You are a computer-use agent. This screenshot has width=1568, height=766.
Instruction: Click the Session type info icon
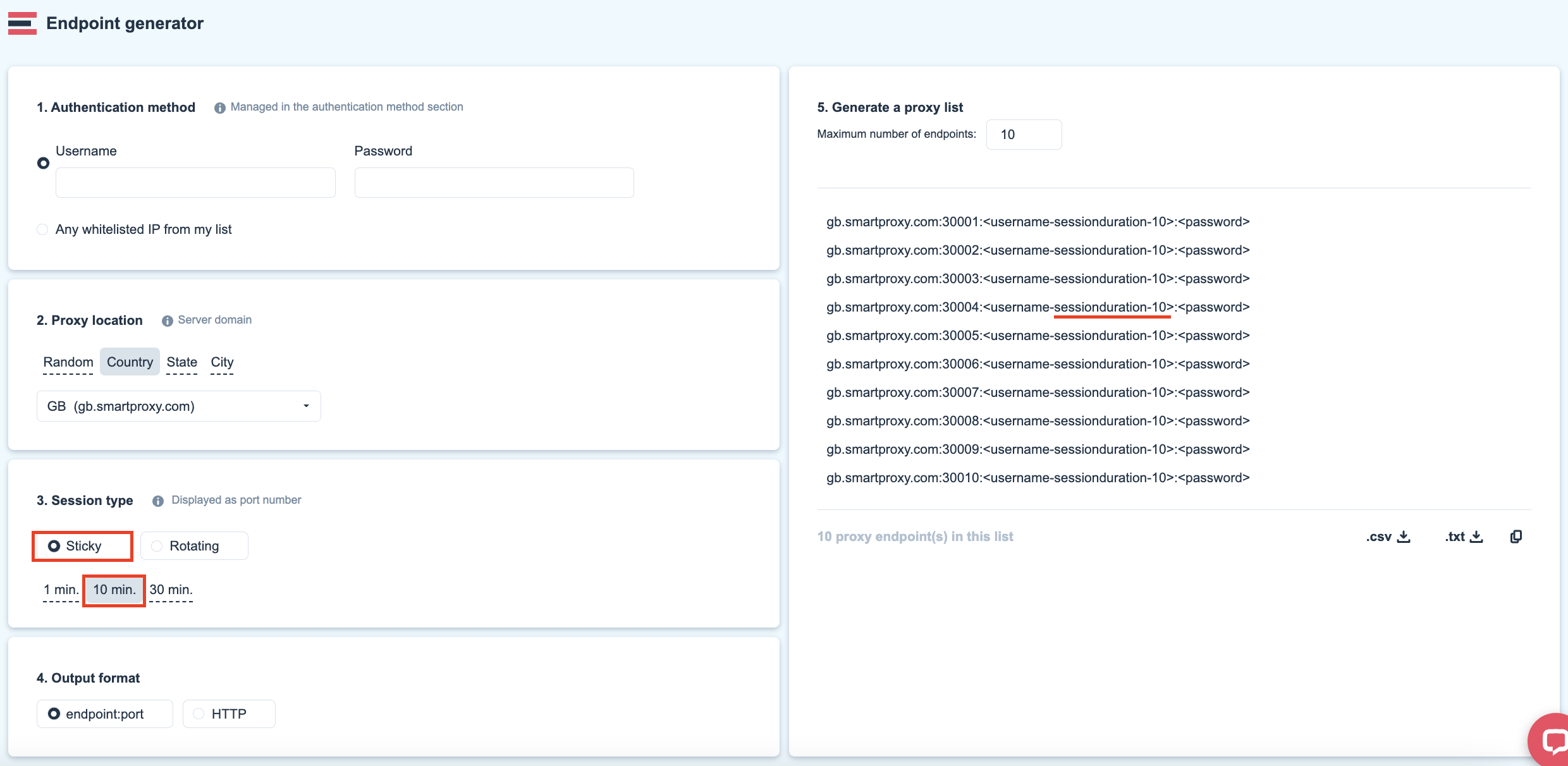point(158,501)
